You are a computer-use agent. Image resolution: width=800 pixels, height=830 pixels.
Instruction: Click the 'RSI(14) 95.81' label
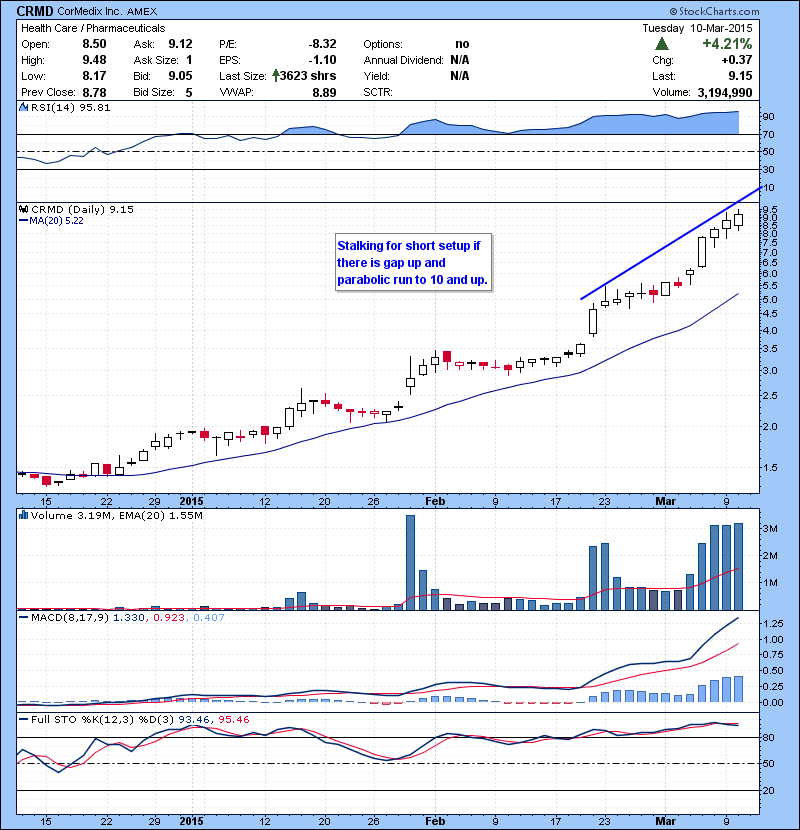pyautogui.click(x=70, y=107)
